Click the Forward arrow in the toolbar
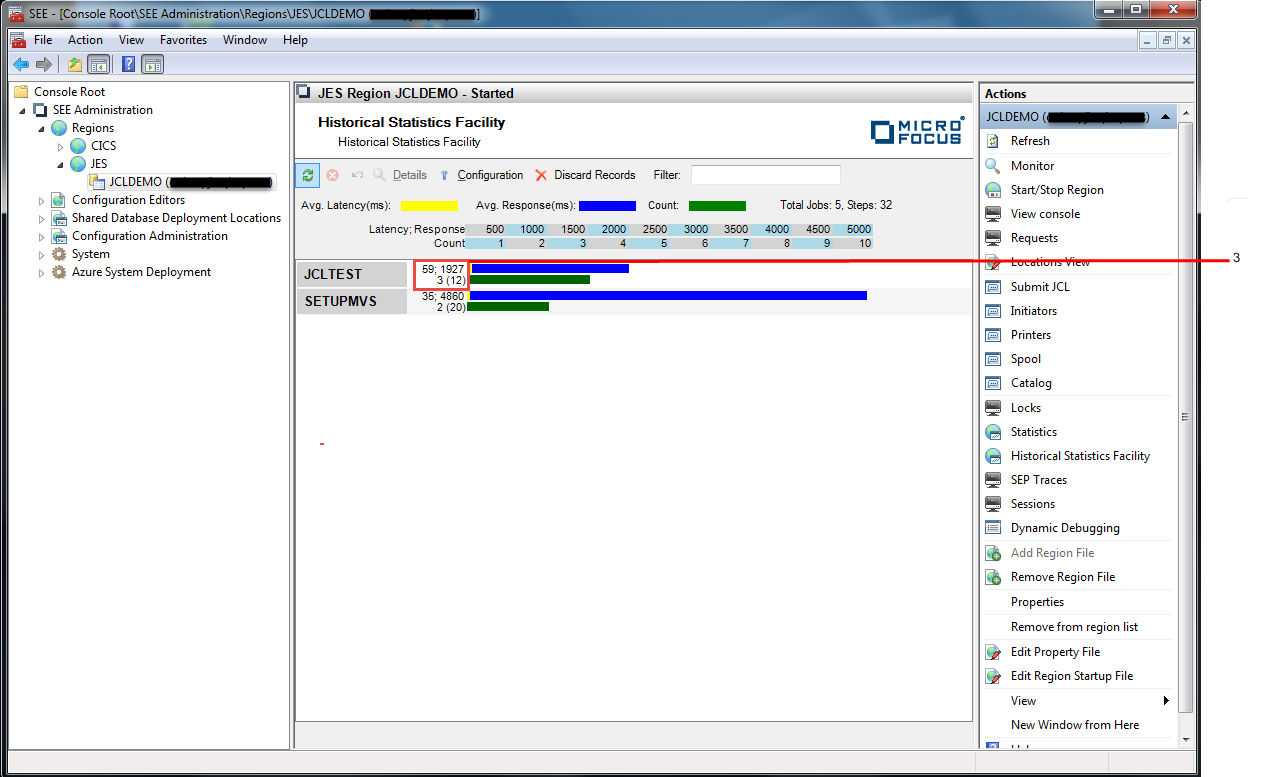1288x777 pixels. pyautogui.click(x=43, y=65)
